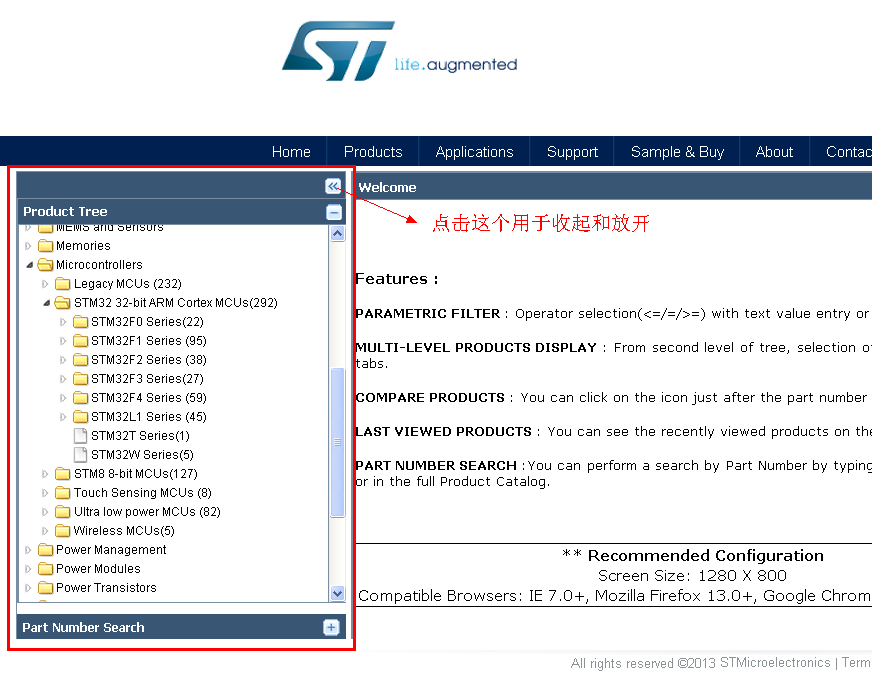Collapse the Microcontrollers tree node
The width and height of the screenshot is (872, 674).
pyautogui.click(x=29, y=265)
